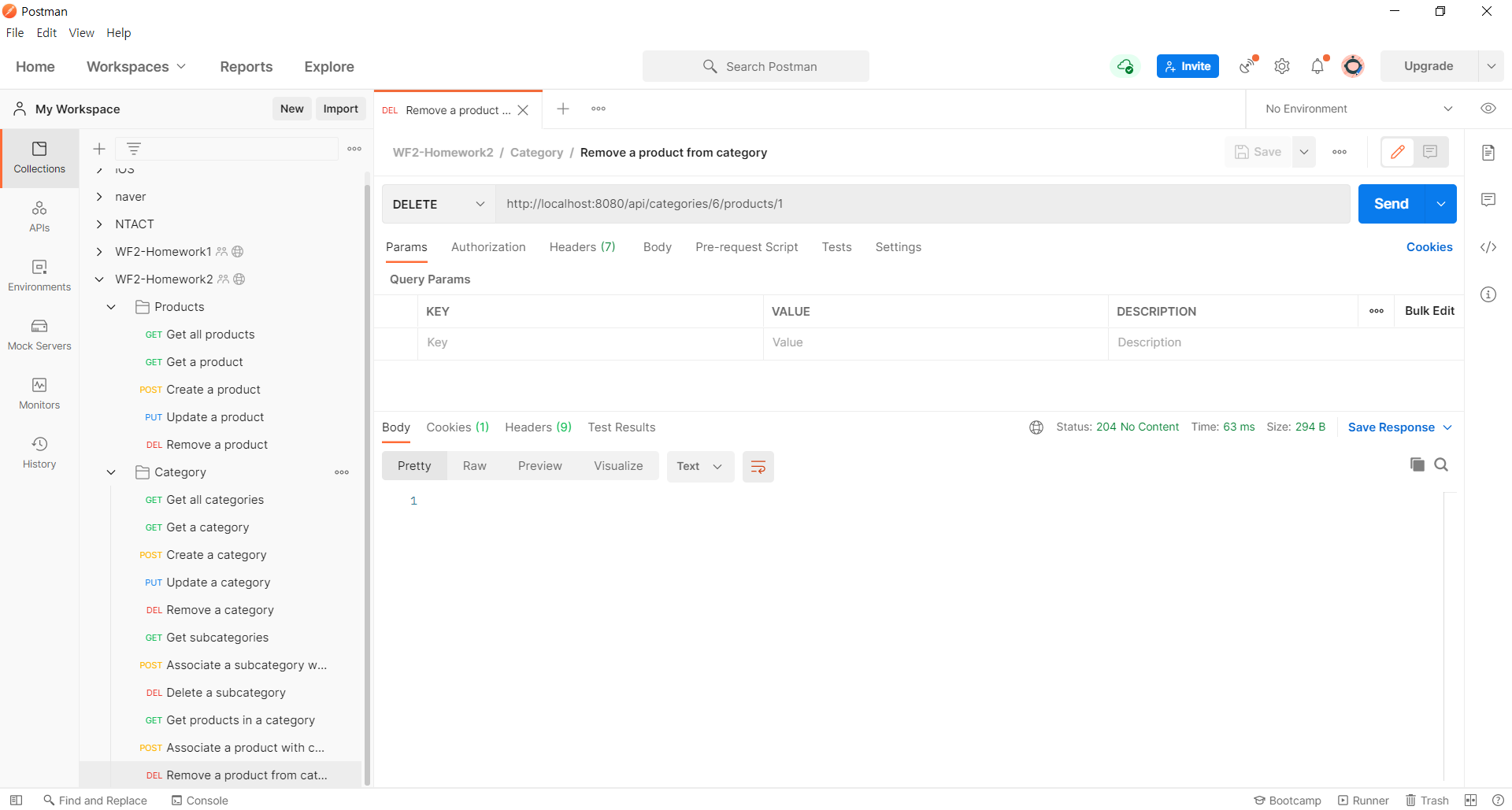The image size is (1512, 810).
Task: Open the Settings gear icon
Action: 1282,66
